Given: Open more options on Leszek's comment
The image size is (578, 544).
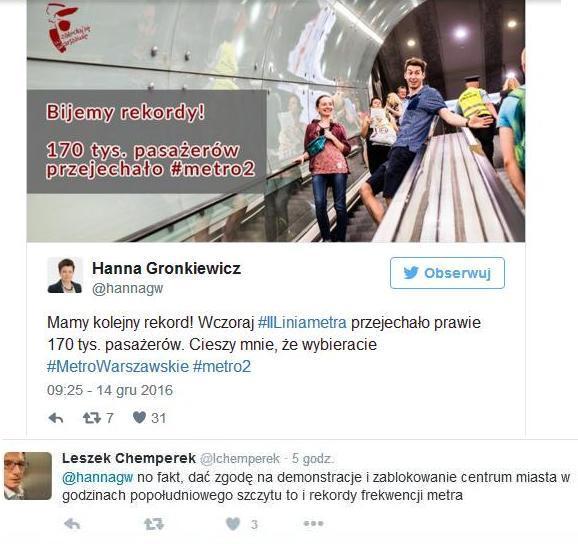Looking at the screenshot, I should coord(314,523).
